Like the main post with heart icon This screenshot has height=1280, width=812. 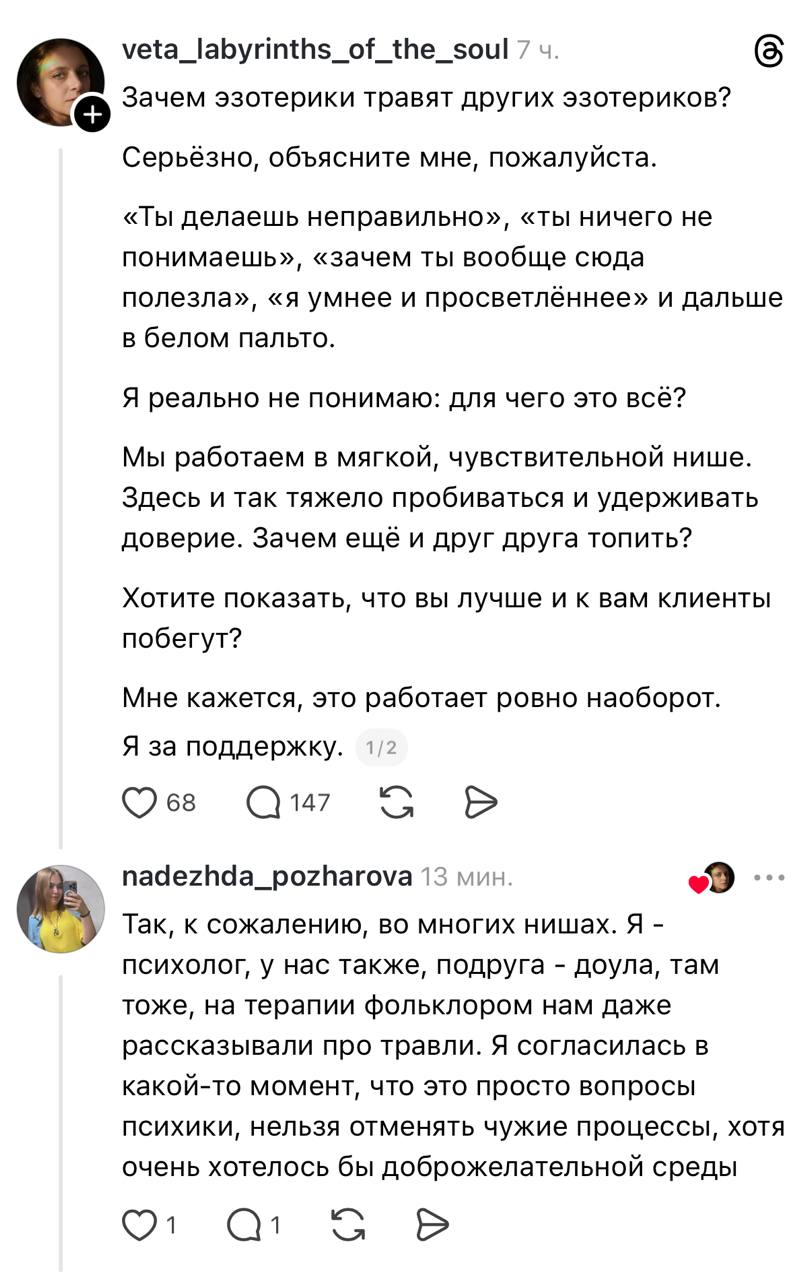(x=140, y=802)
